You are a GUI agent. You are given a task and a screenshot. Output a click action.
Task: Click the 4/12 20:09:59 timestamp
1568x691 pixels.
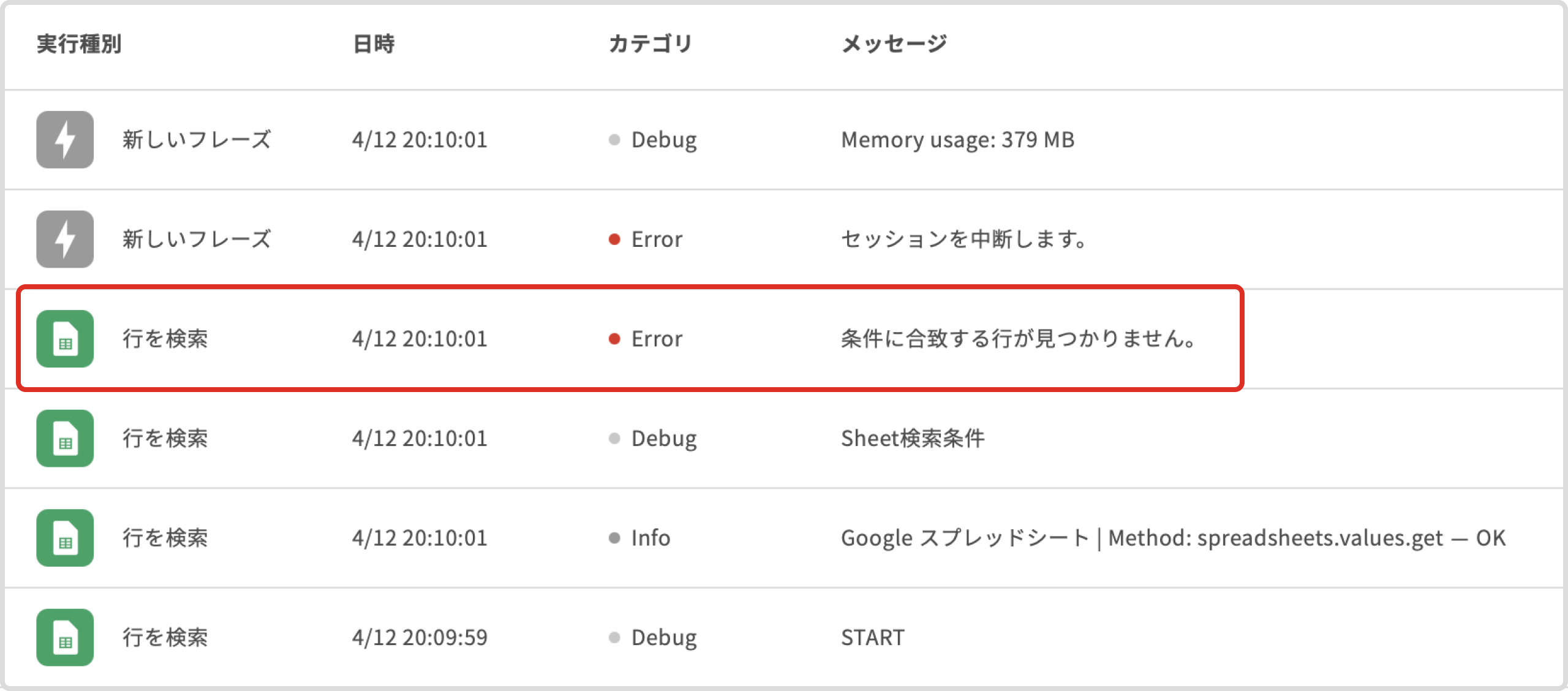(x=420, y=637)
